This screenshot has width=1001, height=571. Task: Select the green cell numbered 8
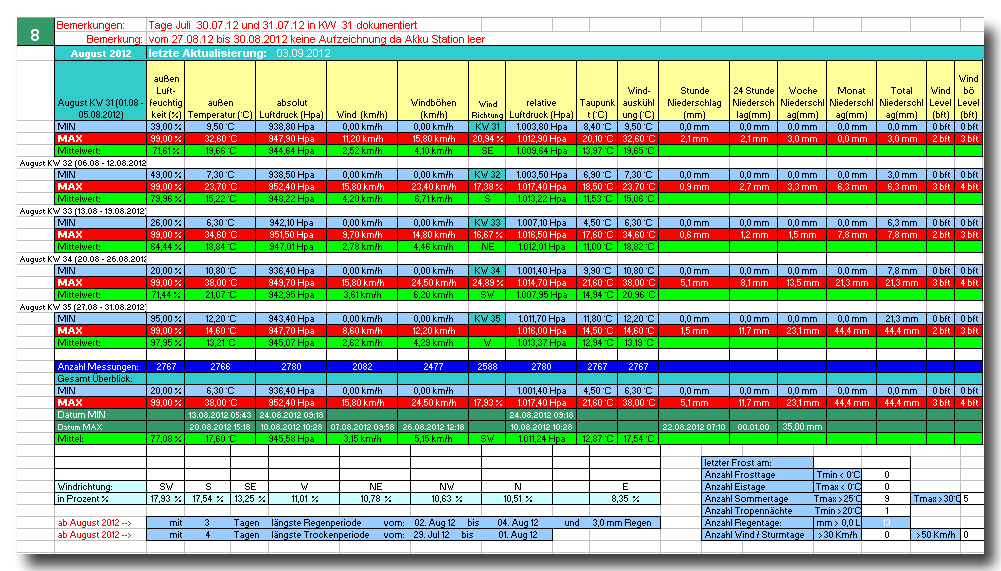35,34
